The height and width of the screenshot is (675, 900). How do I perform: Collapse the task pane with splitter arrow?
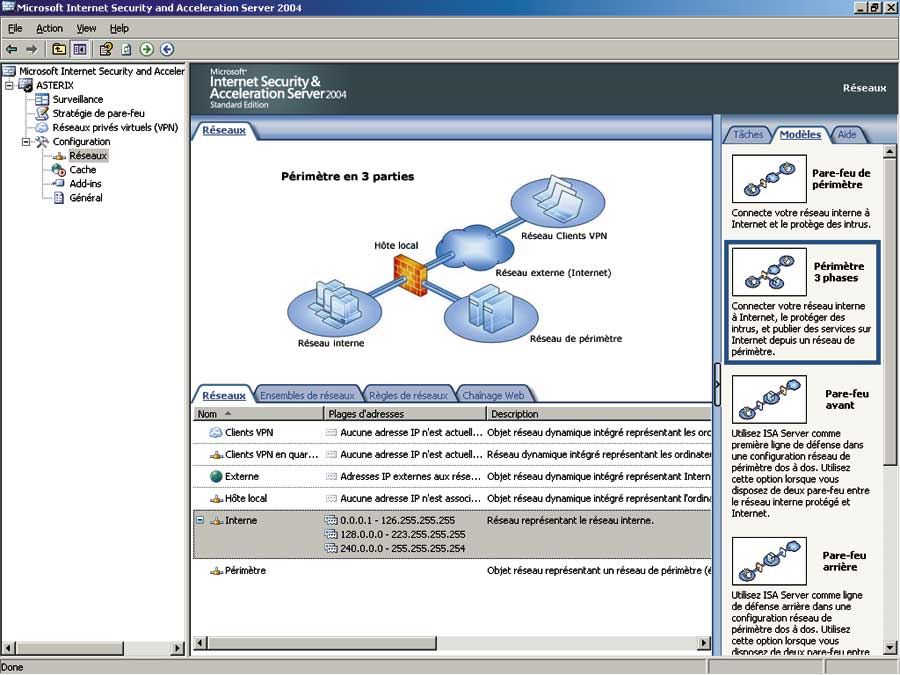[717, 384]
